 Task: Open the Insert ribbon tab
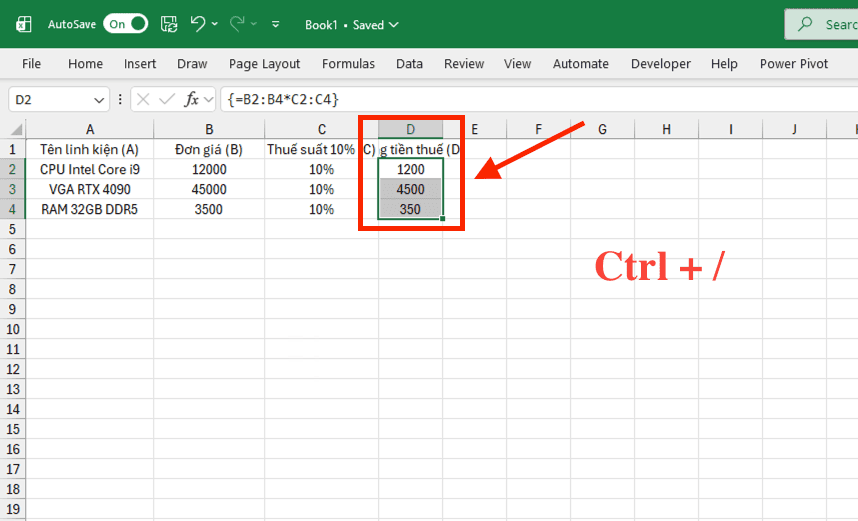point(140,63)
